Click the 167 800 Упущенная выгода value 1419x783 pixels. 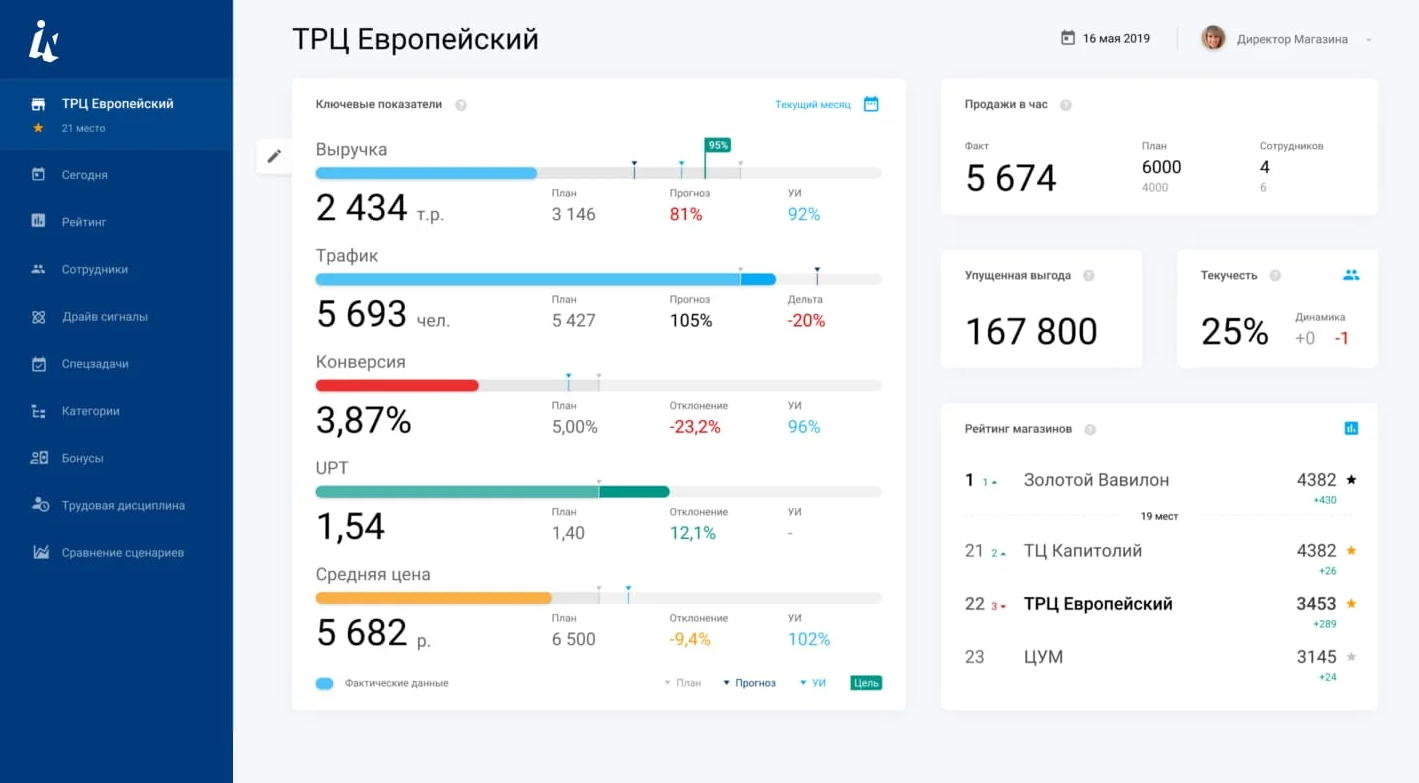pyautogui.click(x=1031, y=332)
